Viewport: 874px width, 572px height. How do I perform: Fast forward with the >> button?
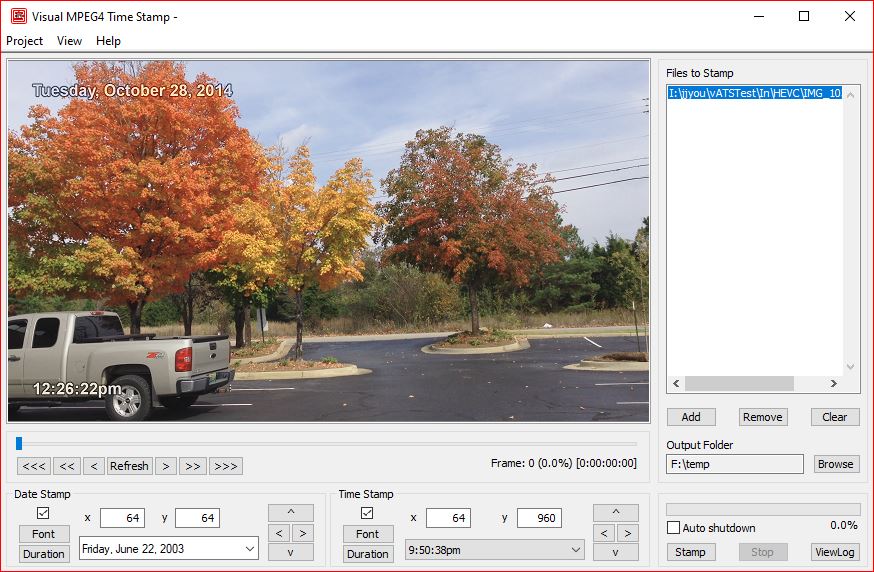point(192,466)
